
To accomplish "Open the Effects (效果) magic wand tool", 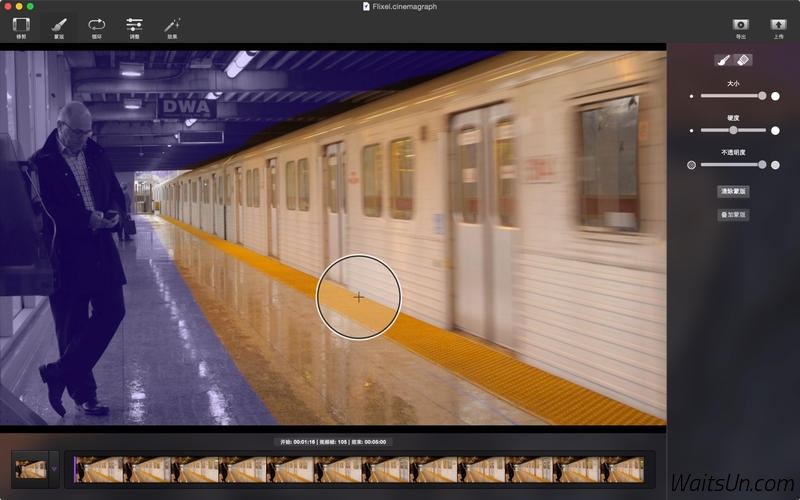I will [172, 28].
